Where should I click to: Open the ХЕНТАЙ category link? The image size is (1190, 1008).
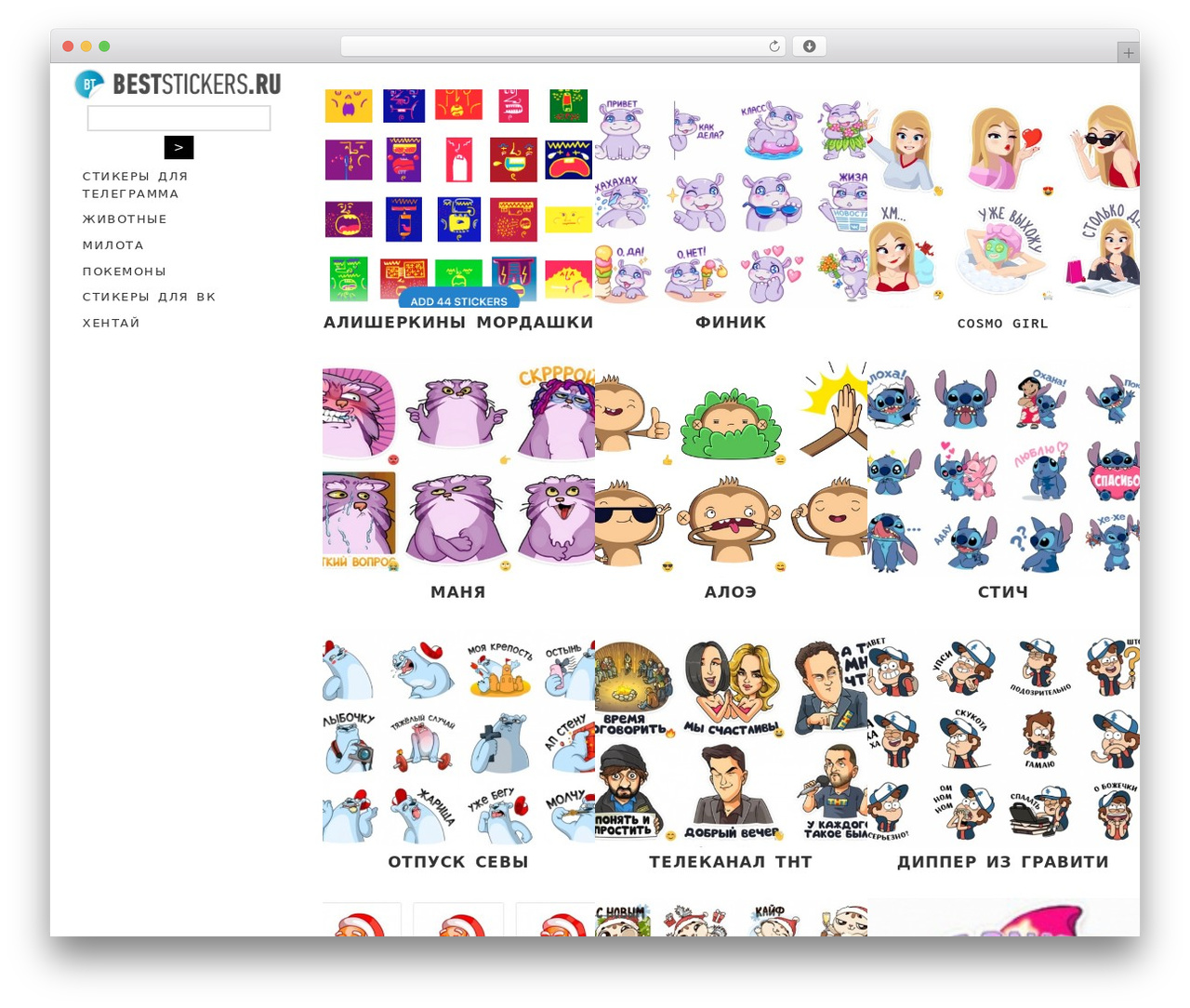coord(112,323)
